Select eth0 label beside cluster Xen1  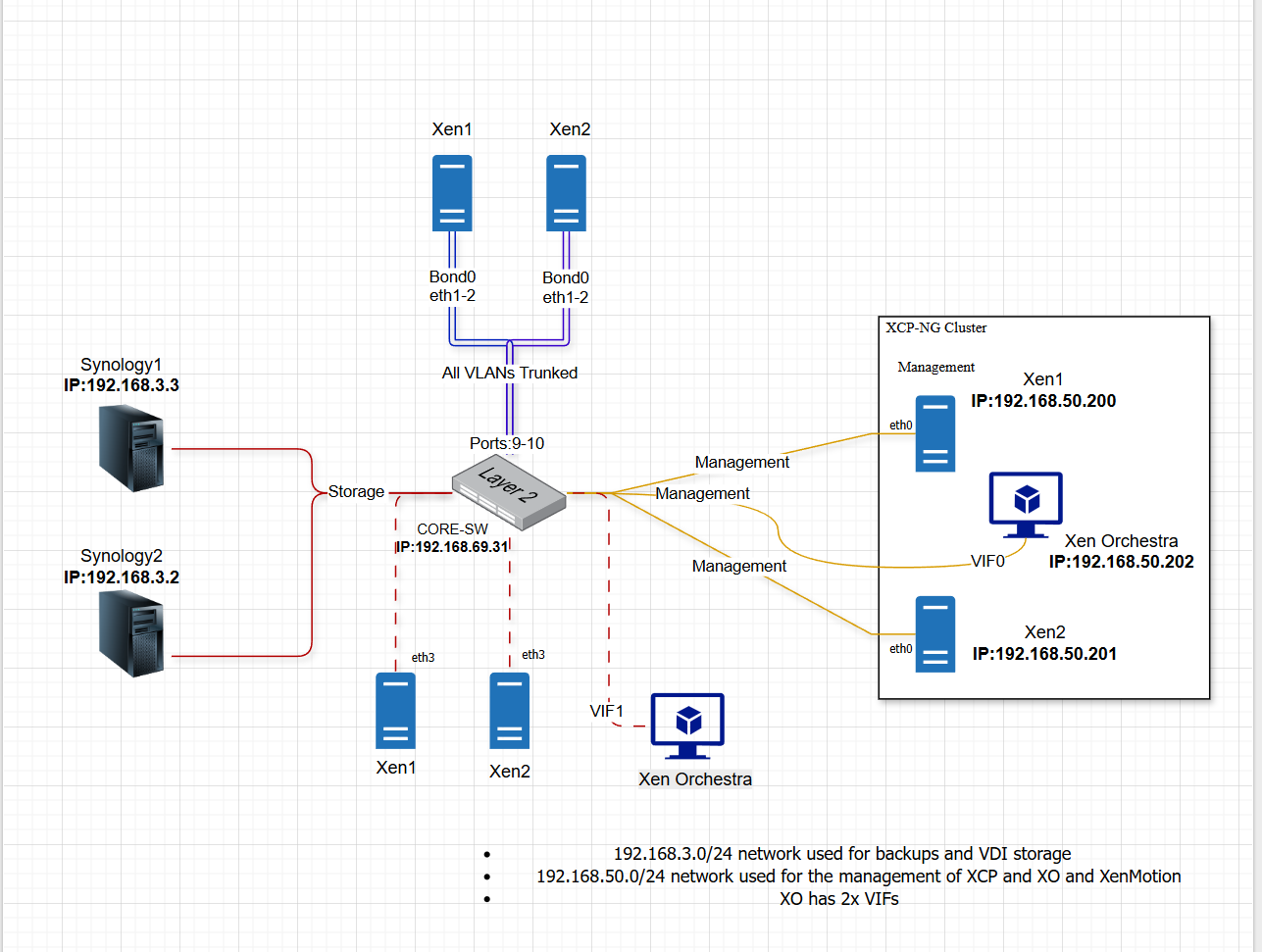point(901,425)
